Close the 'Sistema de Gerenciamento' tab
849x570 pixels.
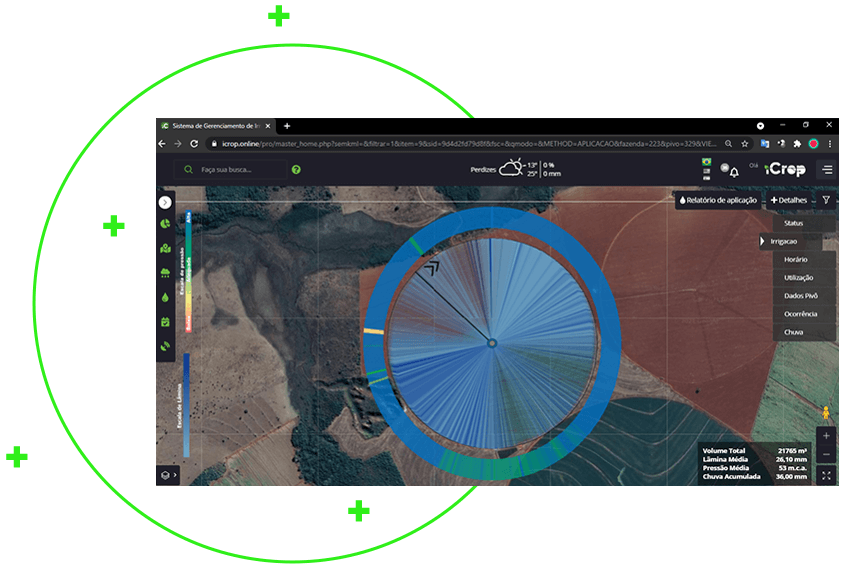267,126
